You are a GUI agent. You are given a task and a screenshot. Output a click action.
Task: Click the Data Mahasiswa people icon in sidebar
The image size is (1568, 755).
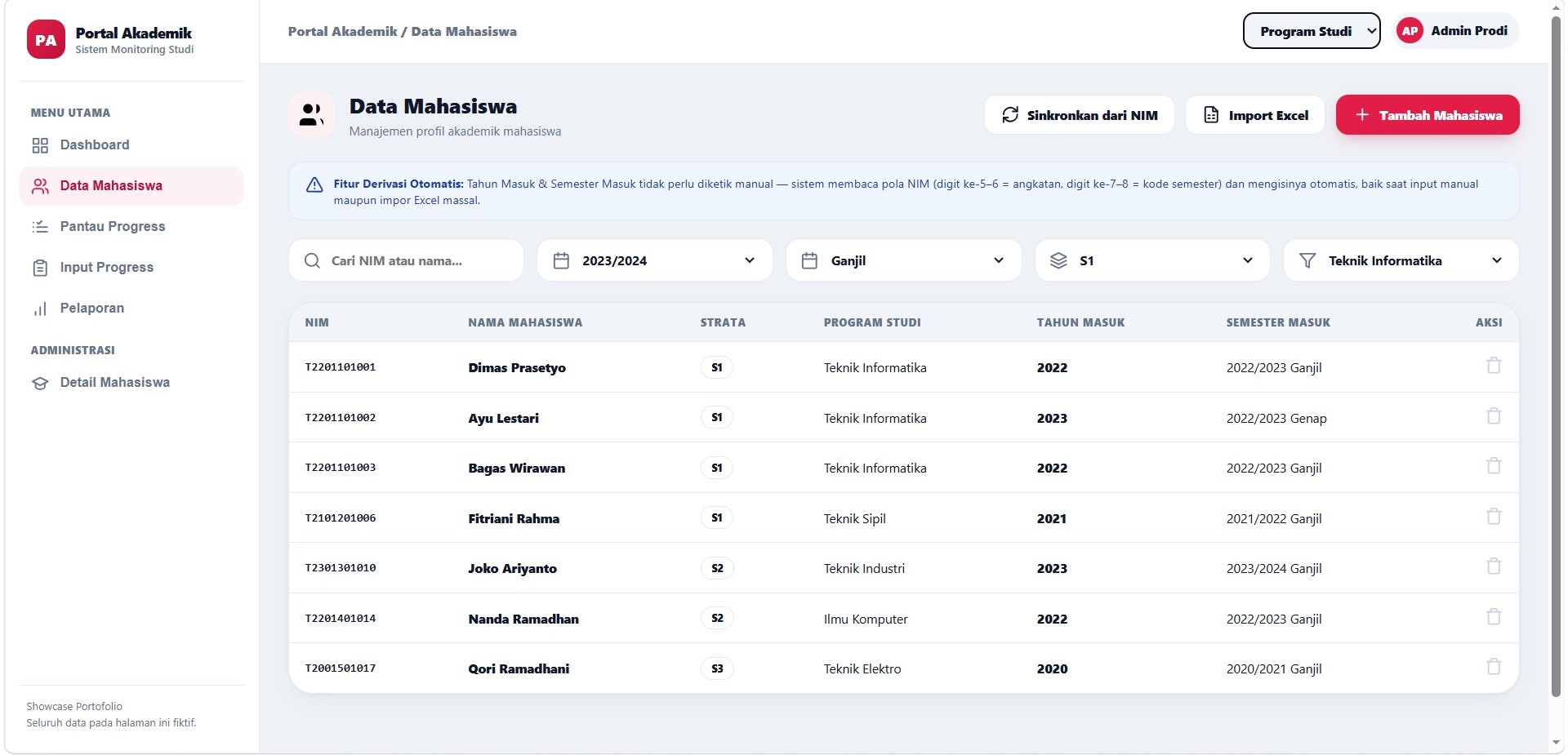(40, 186)
